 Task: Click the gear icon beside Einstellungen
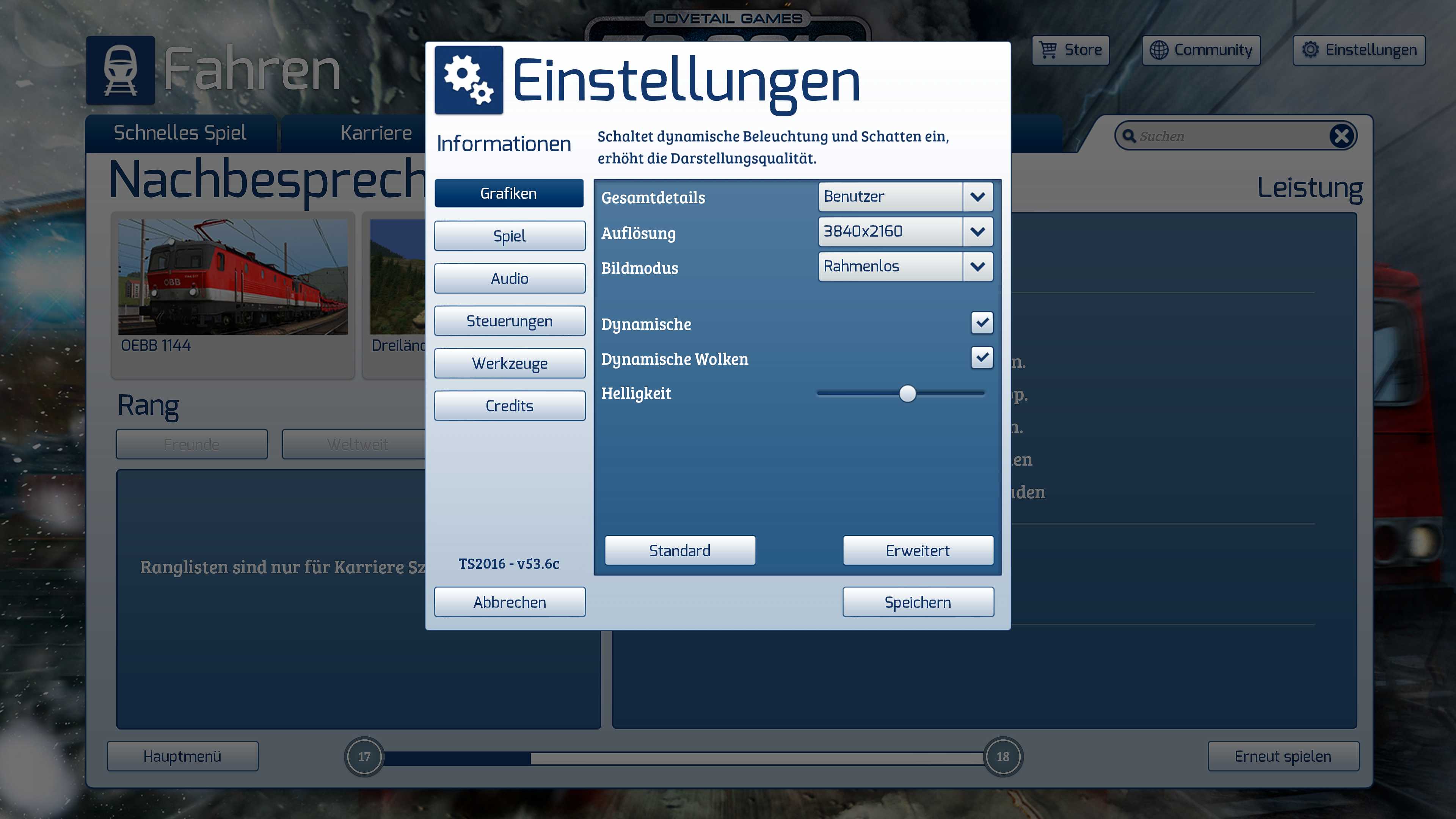[x=1310, y=50]
